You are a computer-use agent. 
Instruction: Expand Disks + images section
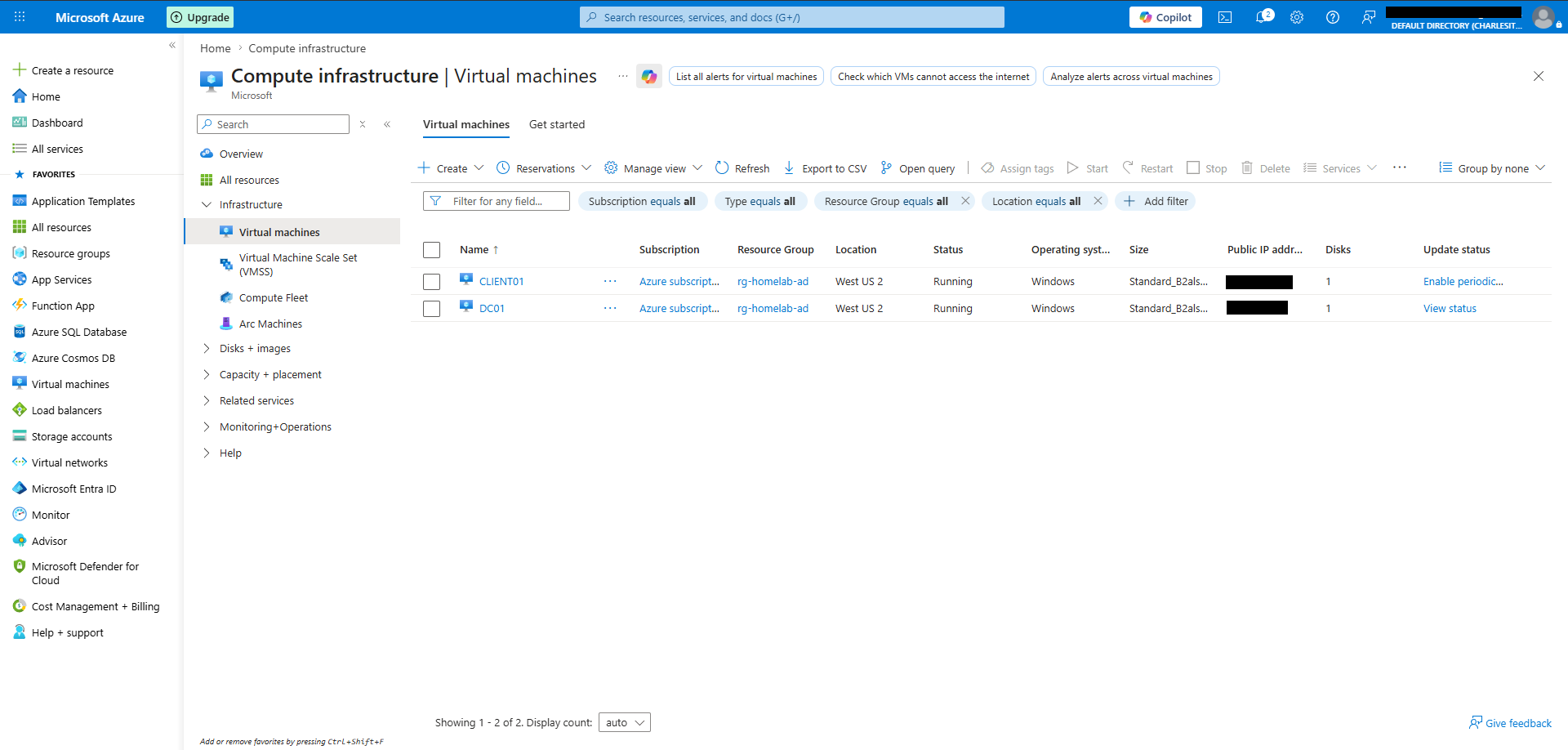coord(207,348)
